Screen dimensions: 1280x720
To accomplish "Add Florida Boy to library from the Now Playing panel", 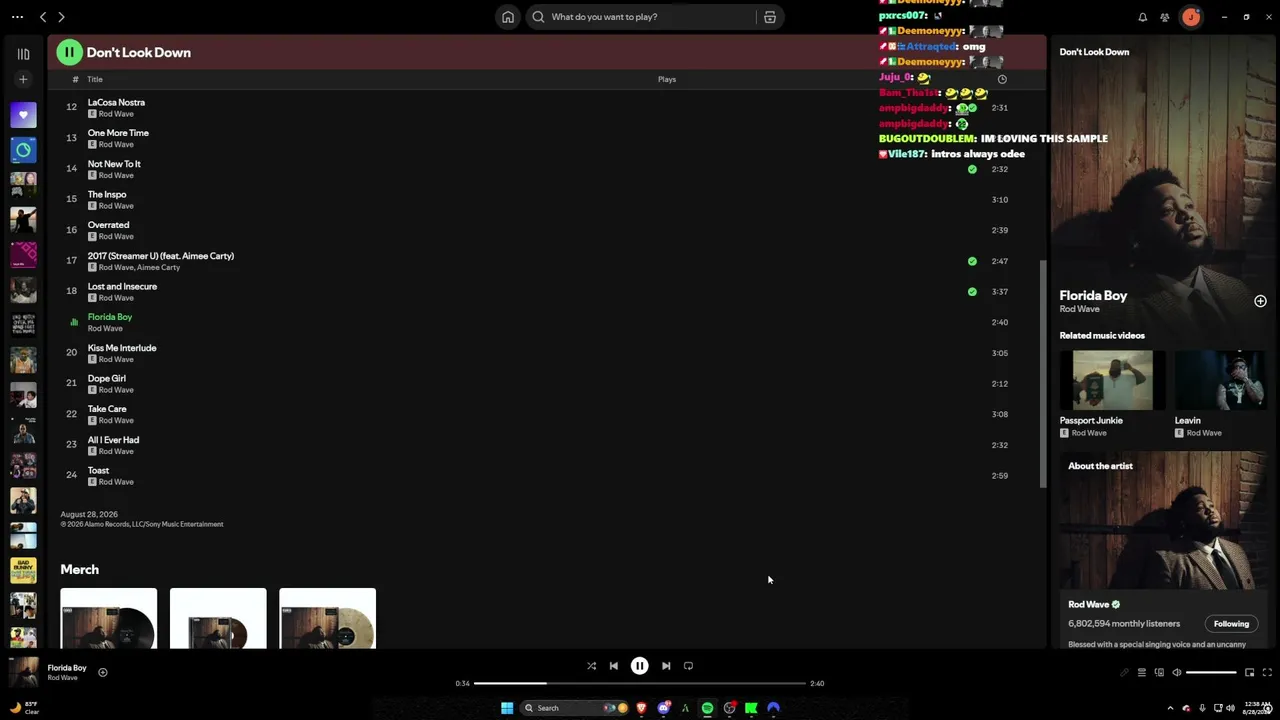I will click(x=1260, y=301).
